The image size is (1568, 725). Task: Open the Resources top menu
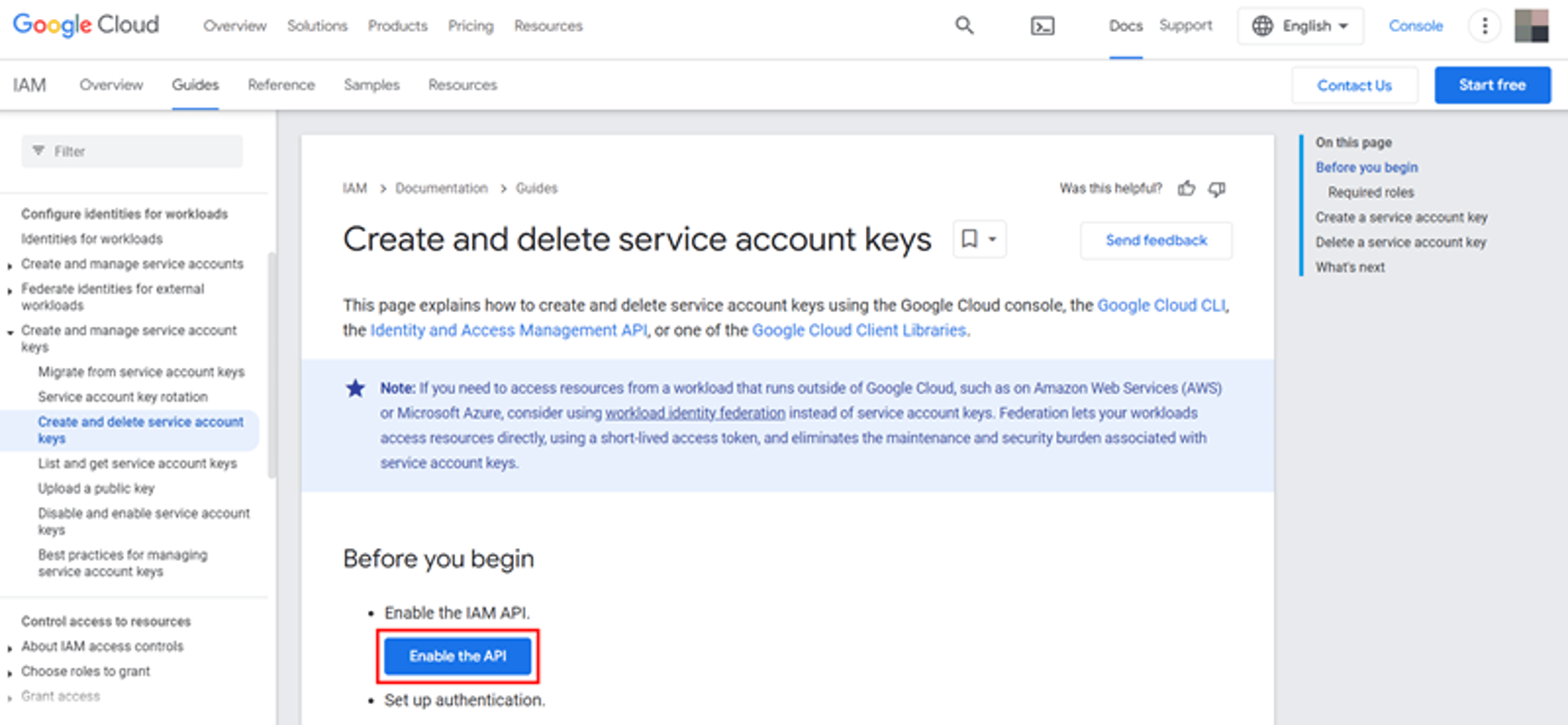click(548, 26)
